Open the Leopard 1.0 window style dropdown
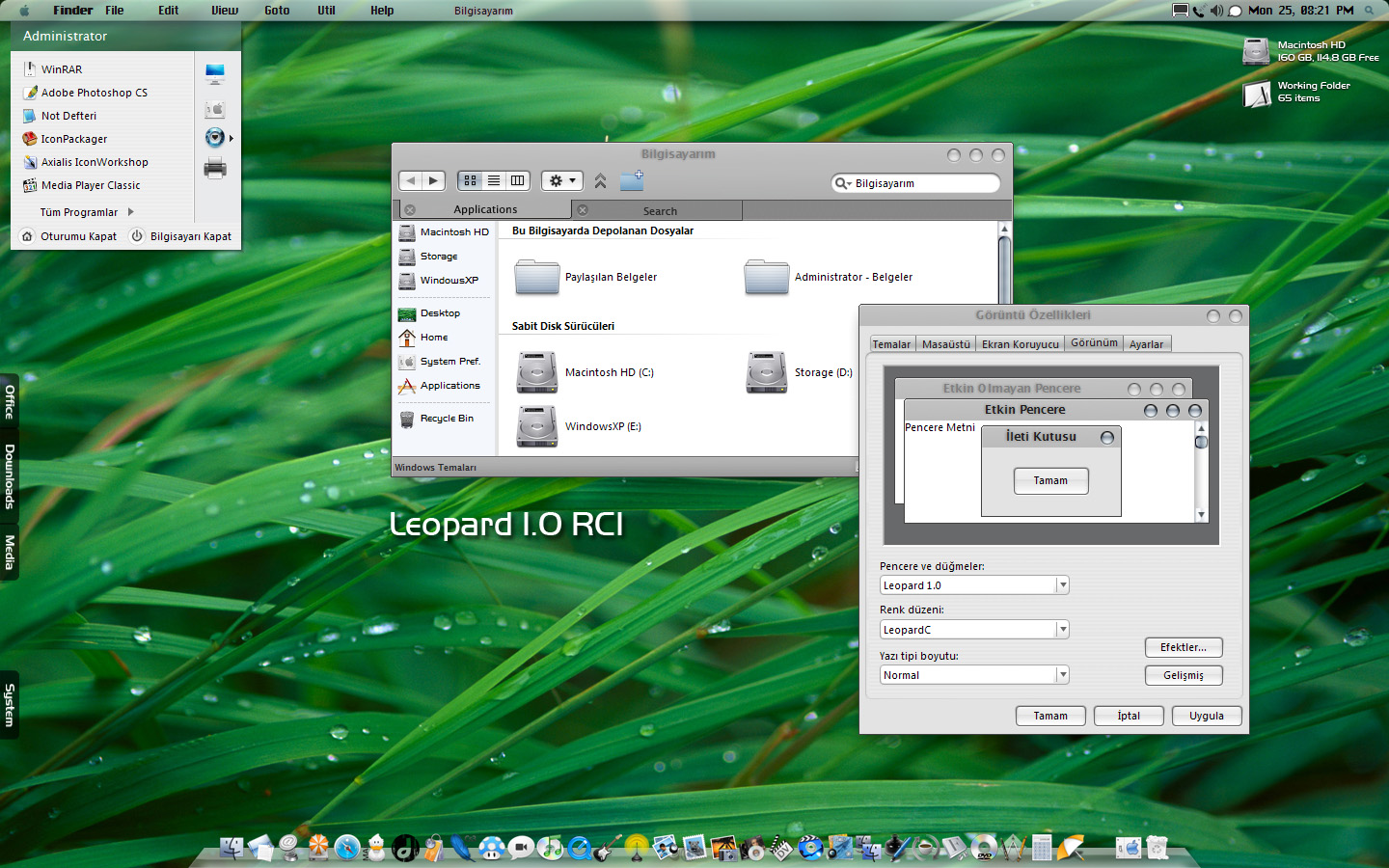The image size is (1389, 868). 1062,584
